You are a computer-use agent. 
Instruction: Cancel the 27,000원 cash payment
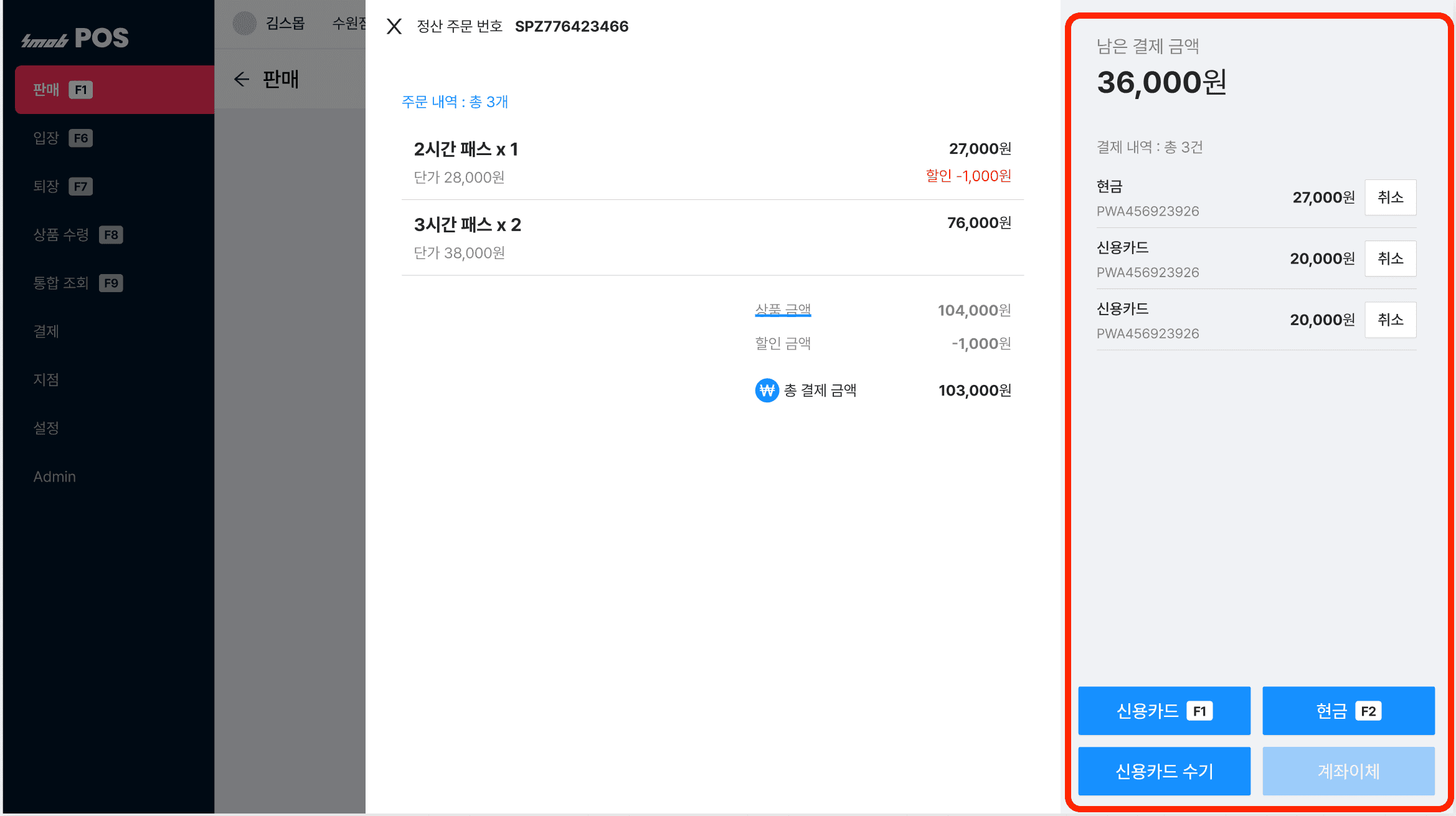pyautogui.click(x=1390, y=197)
